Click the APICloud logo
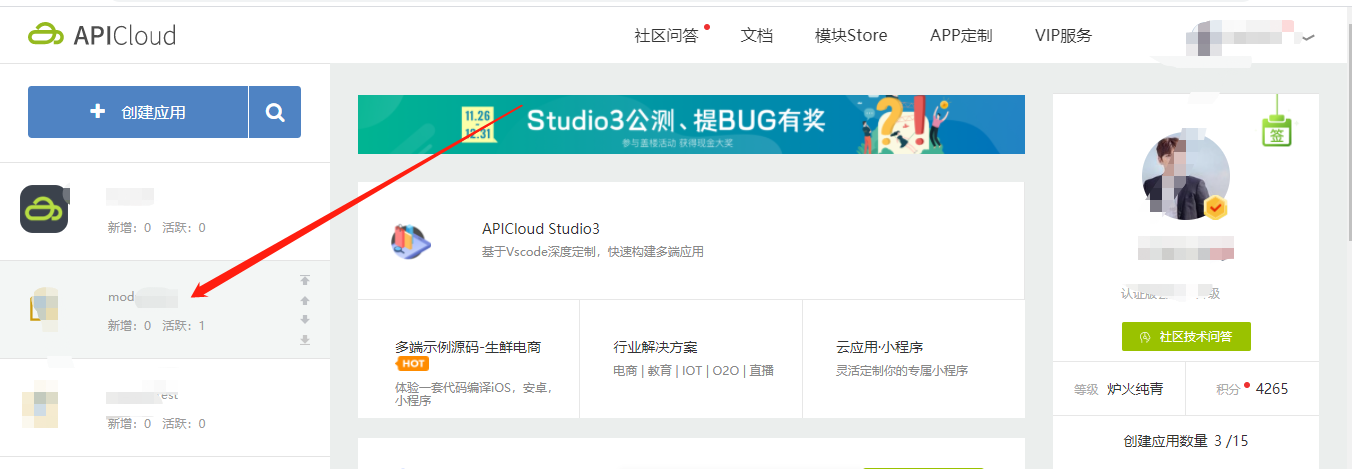Screen dimensions: 1352x469 [x=102, y=35]
